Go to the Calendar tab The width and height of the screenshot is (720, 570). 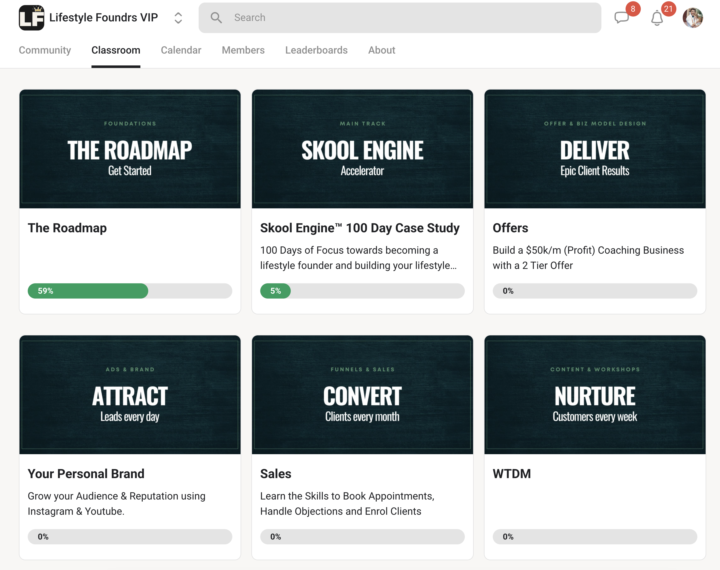click(181, 50)
